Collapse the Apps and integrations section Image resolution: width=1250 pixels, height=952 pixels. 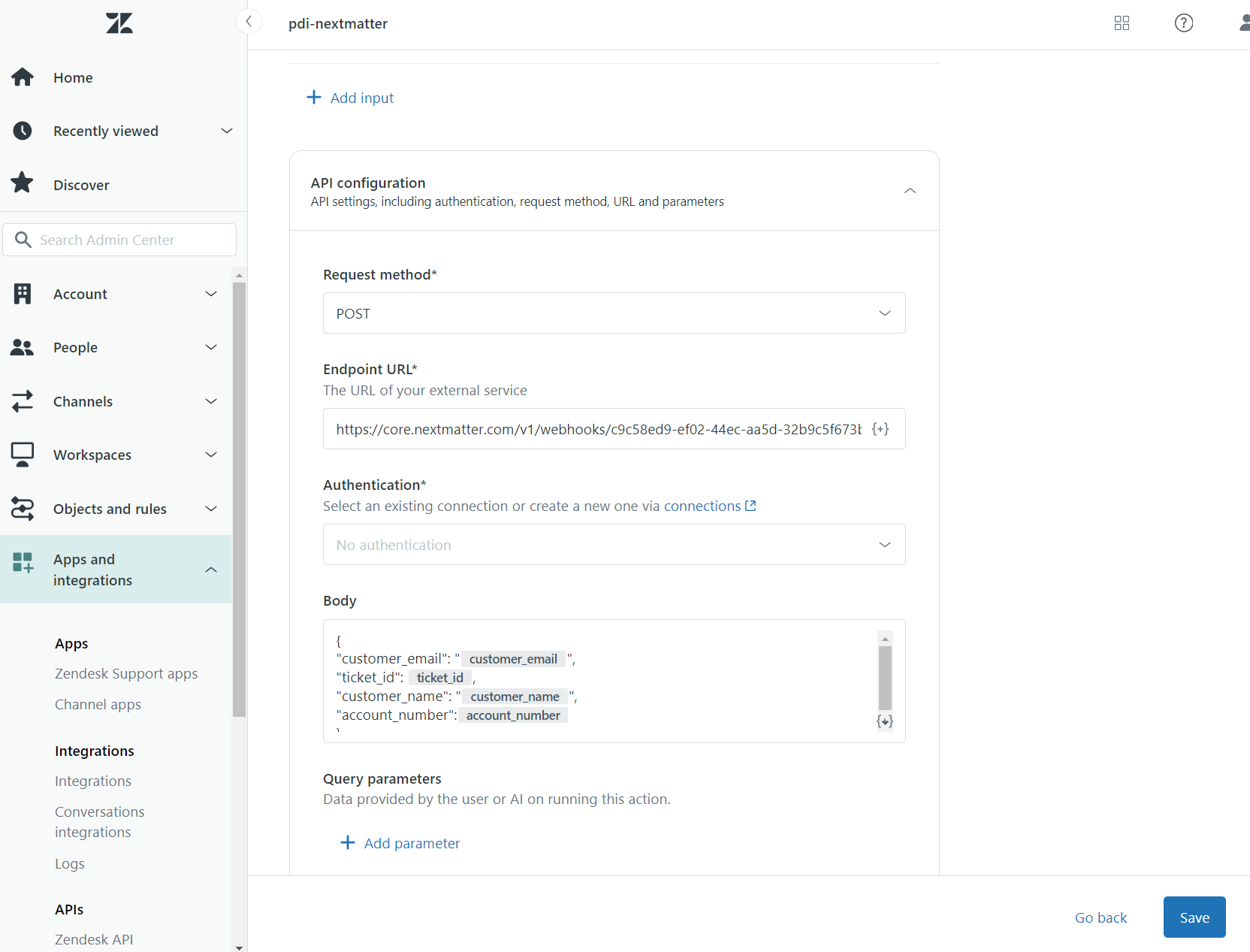(x=212, y=570)
